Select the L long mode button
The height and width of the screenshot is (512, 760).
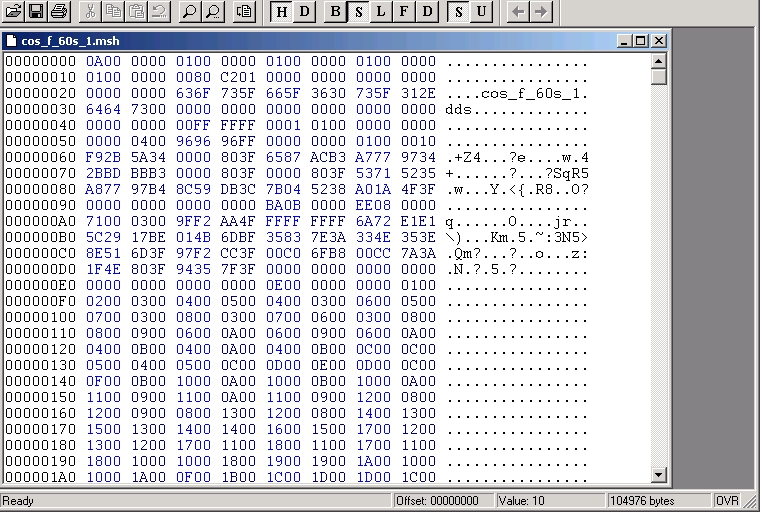[x=382, y=12]
